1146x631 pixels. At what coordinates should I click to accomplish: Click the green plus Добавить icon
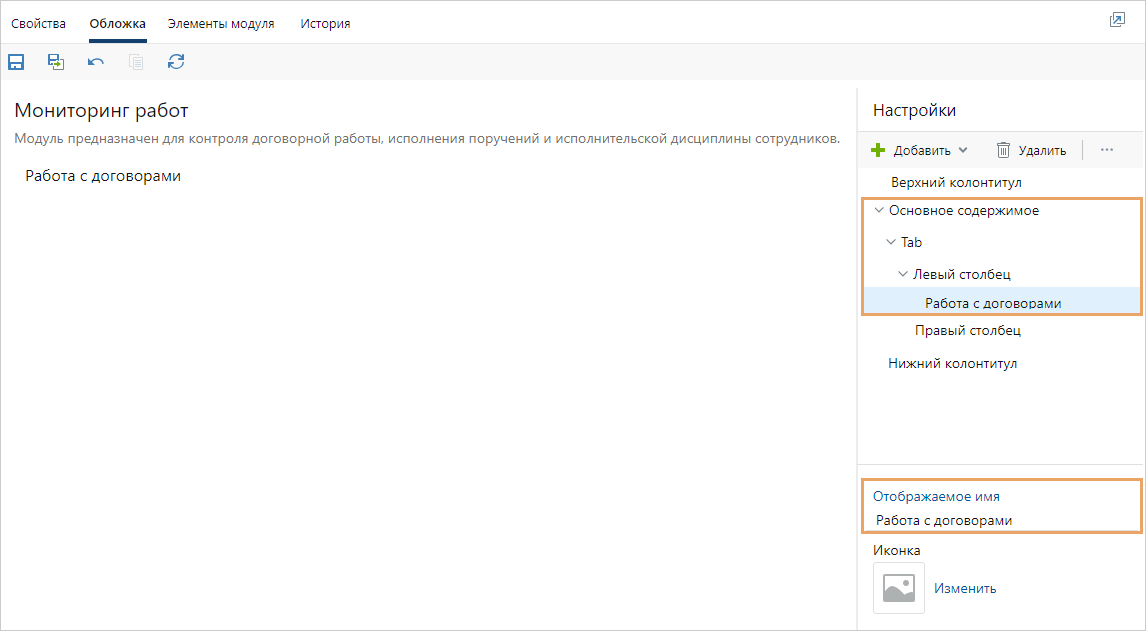(879, 150)
